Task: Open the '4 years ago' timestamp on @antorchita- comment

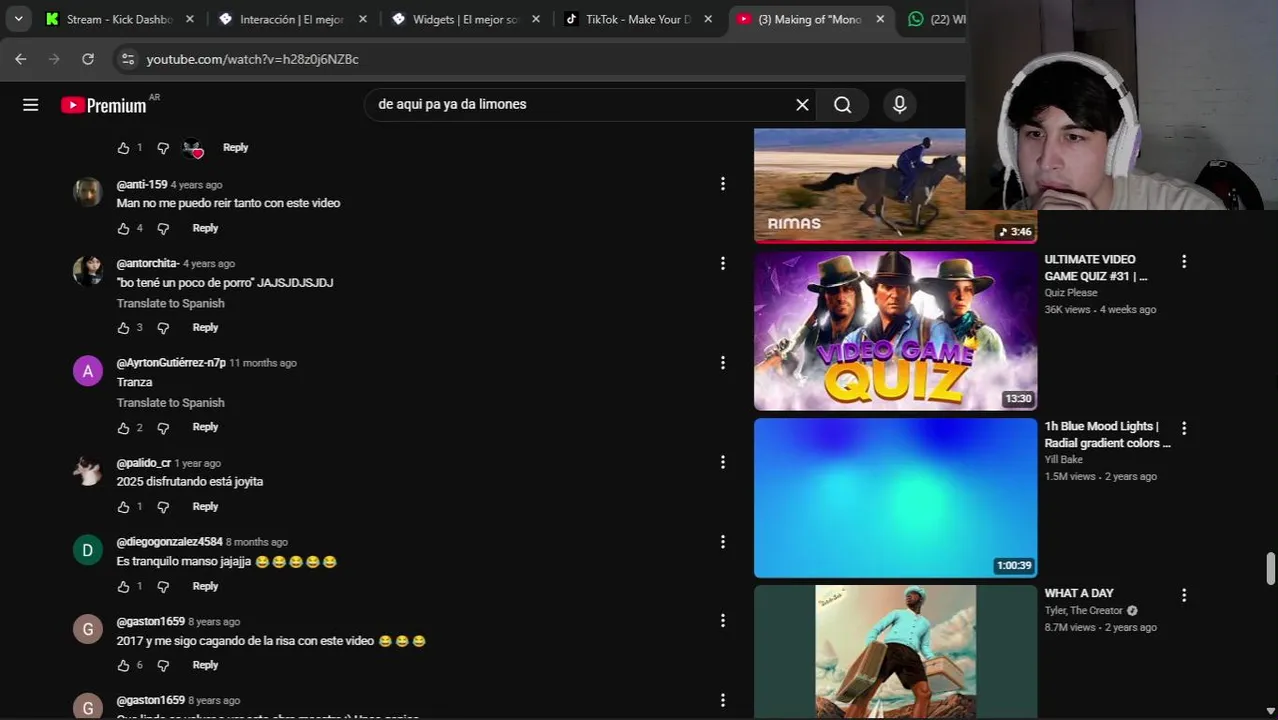Action: click(x=209, y=264)
